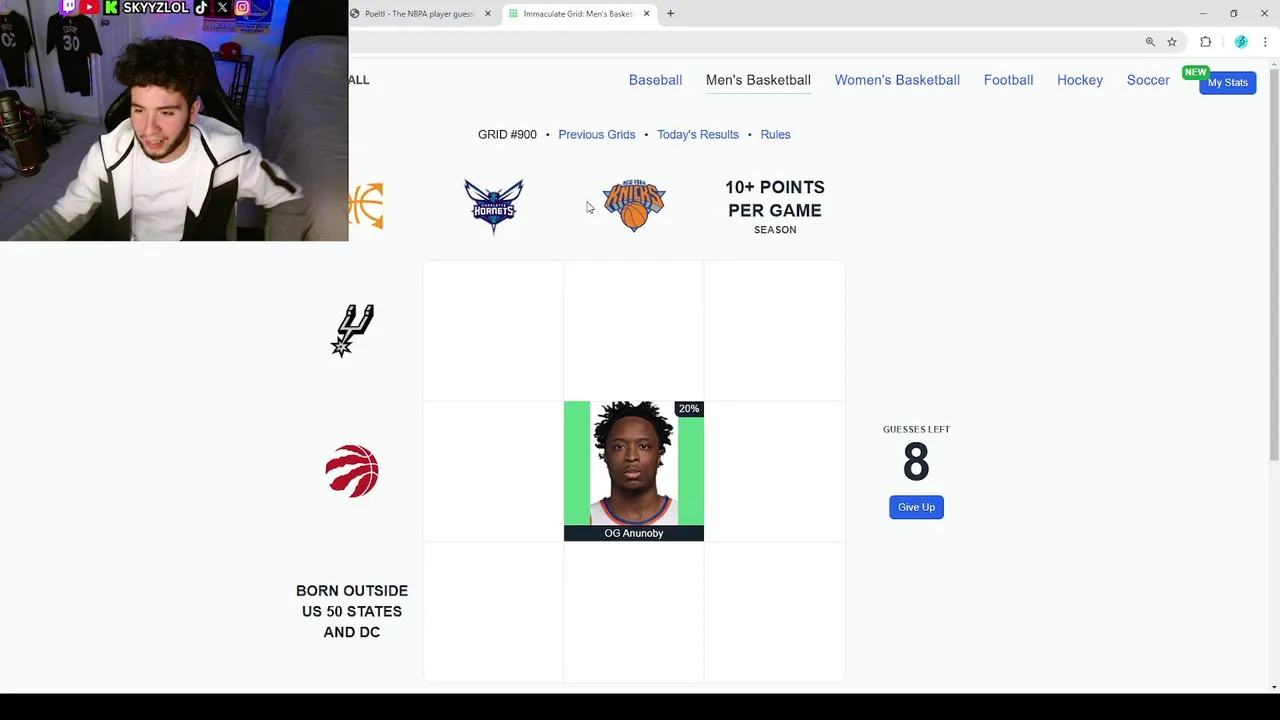1280x720 pixels.
Task: Select the Raptors and Hornets grid cell
Action: tap(493, 471)
